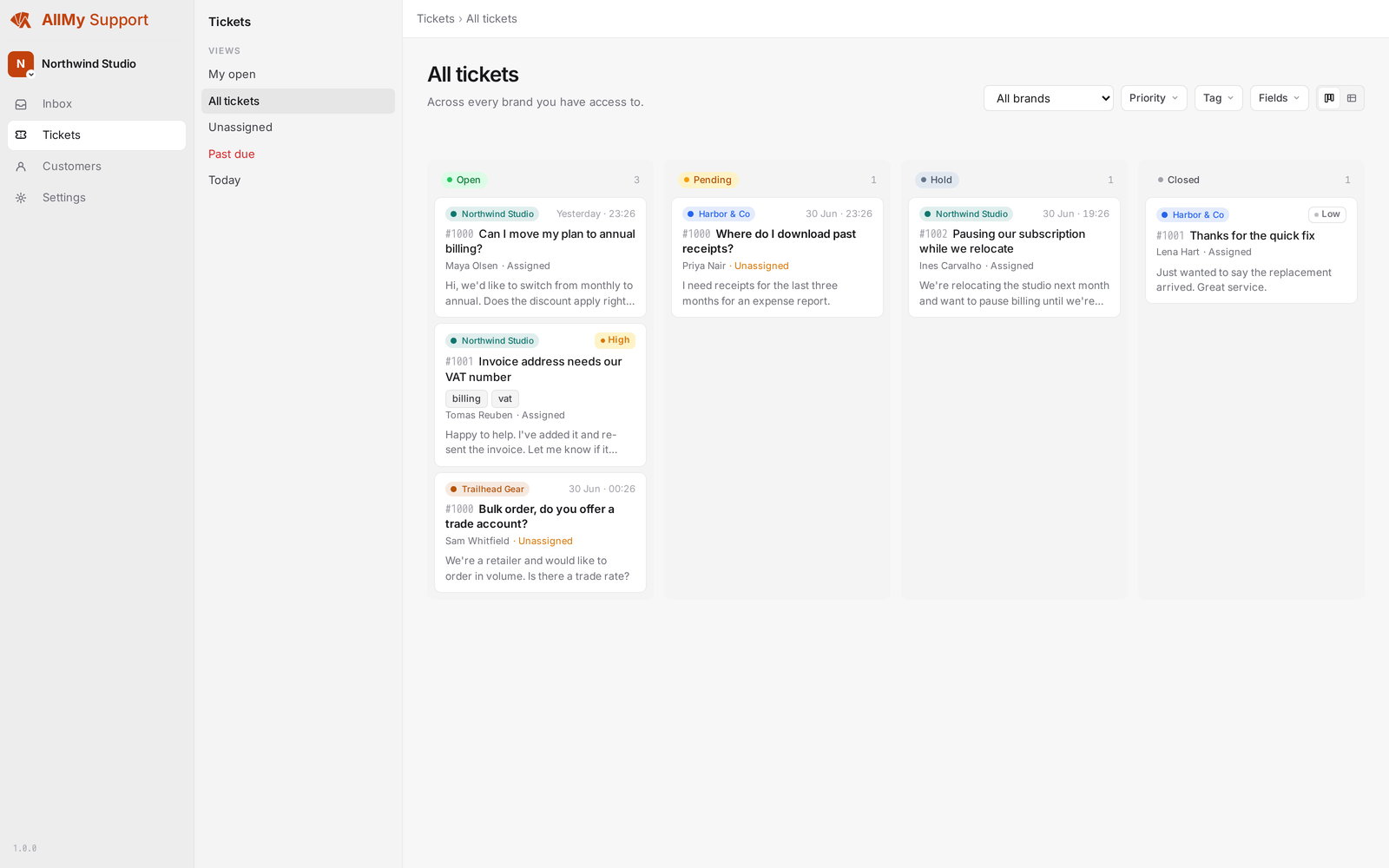Open the Northwind Studio workspace switcher
Screen dimensions: 1389x868
[x=96, y=63]
